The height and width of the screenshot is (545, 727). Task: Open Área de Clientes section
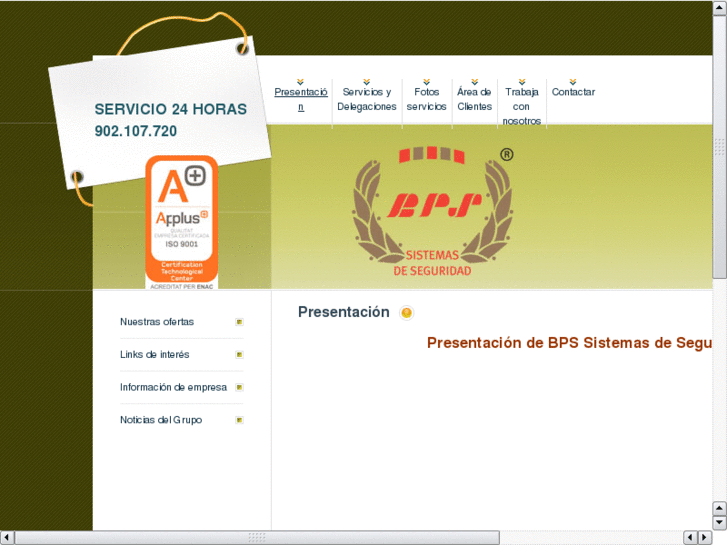[474, 99]
